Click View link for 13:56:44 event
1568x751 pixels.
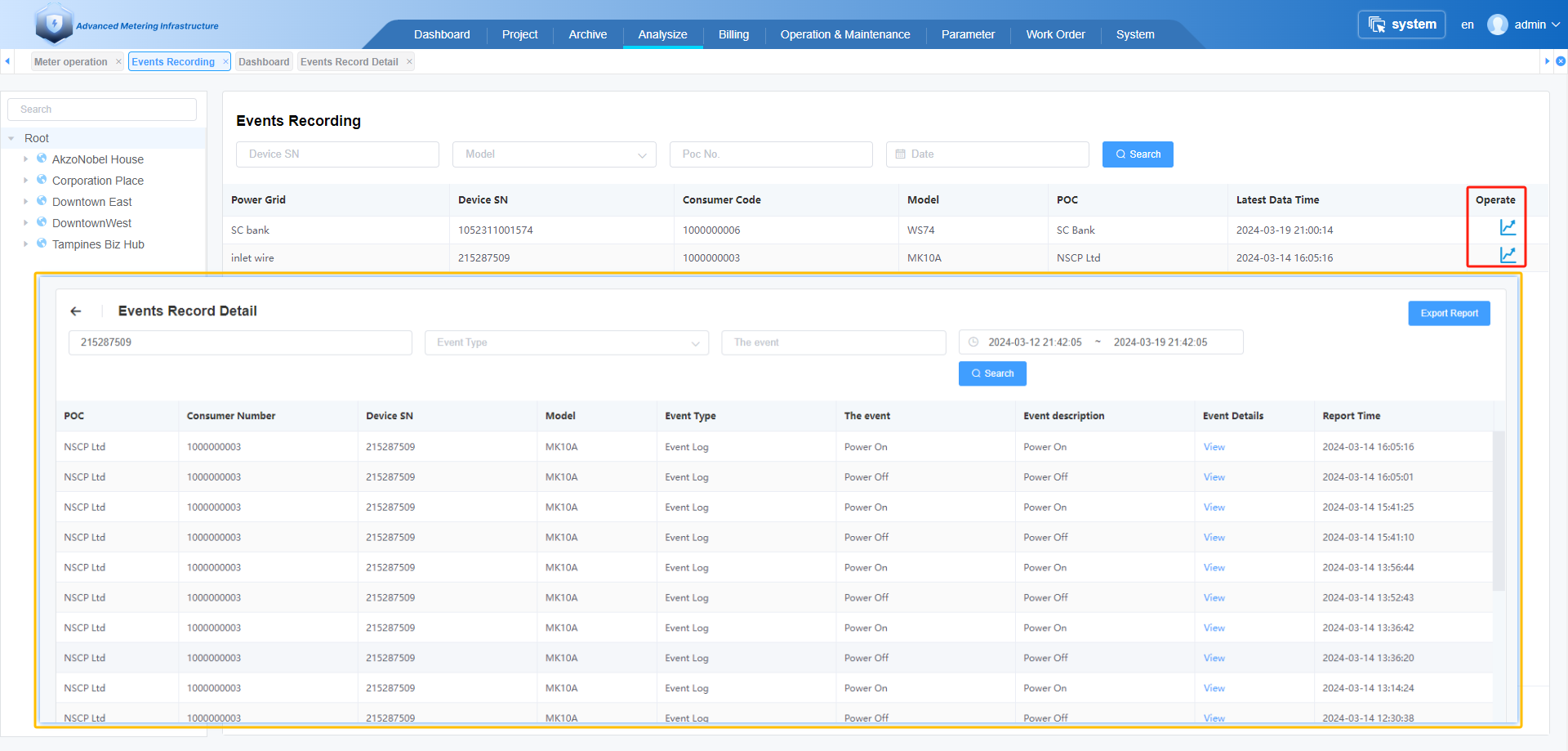[x=1214, y=567]
